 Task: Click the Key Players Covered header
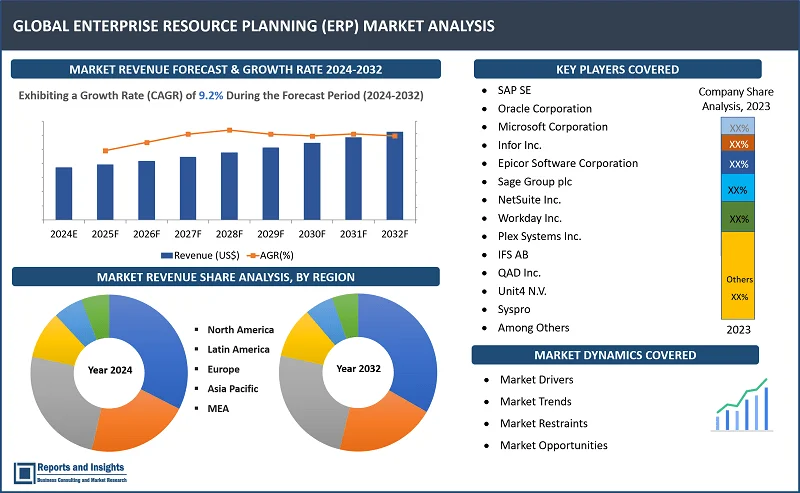pyautogui.click(x=617, y=69)
